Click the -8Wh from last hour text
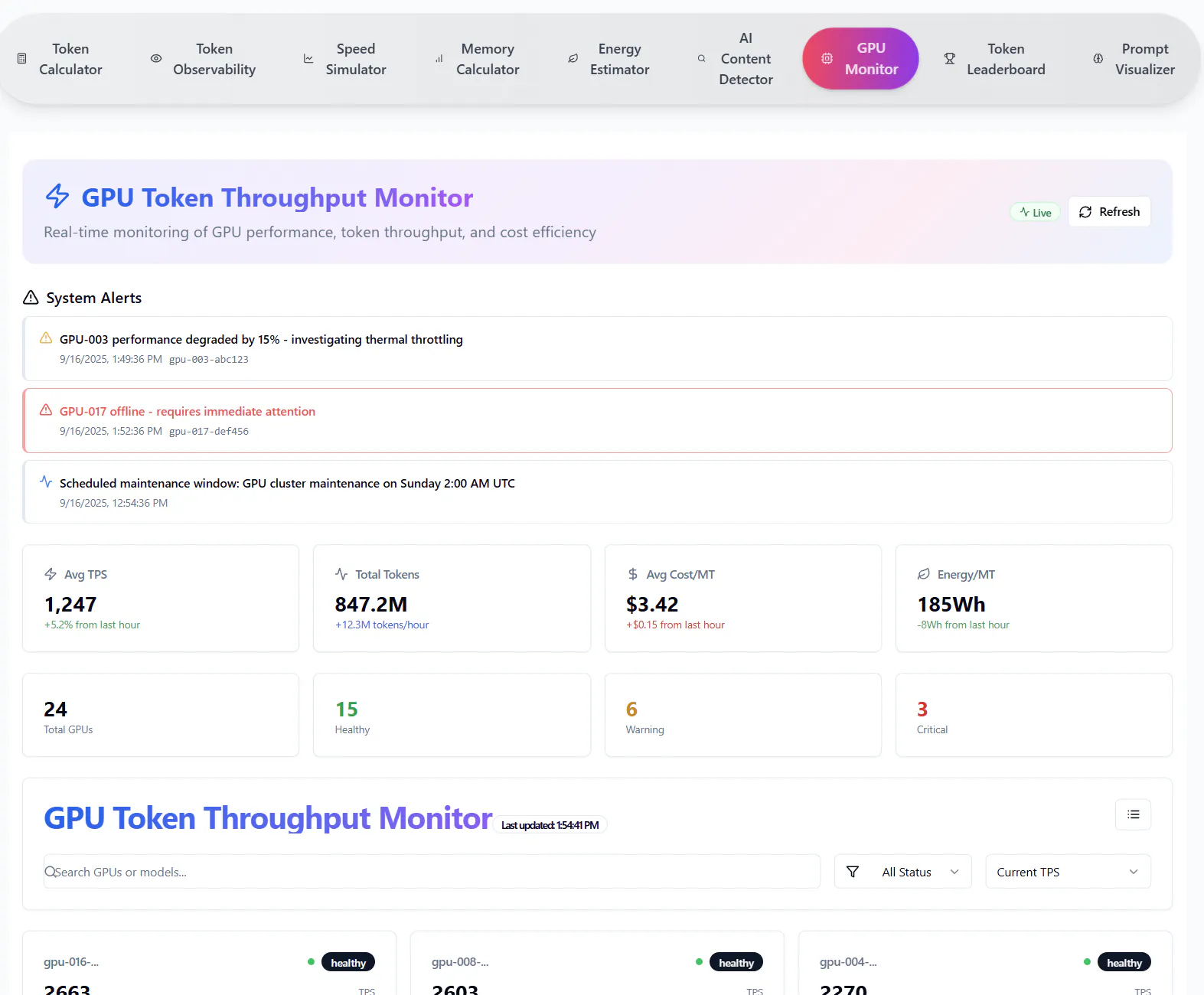 click(x=963, y=625)
